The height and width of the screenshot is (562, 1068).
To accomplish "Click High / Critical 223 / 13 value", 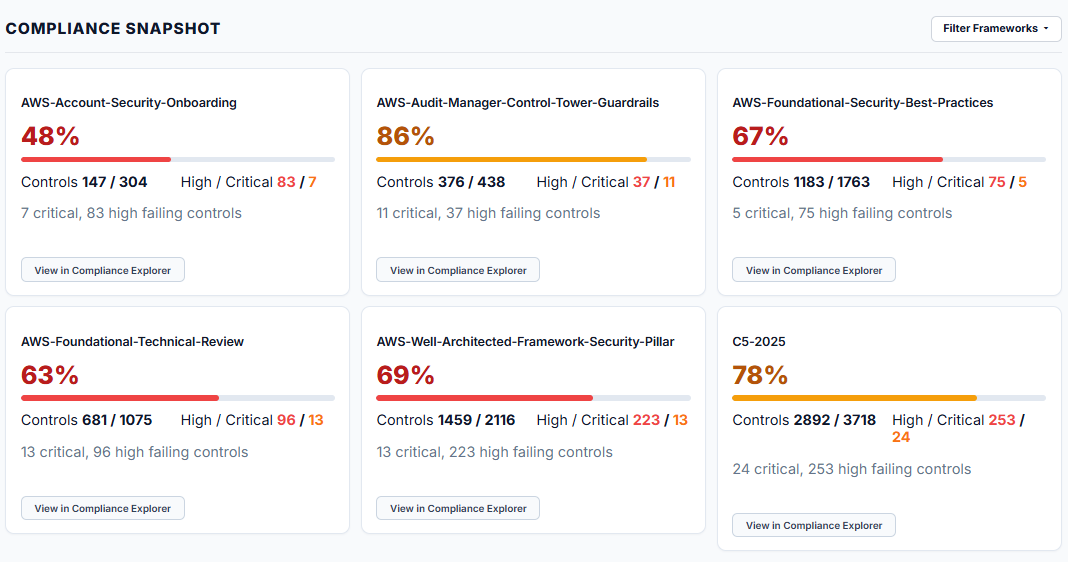I will 612,420.
